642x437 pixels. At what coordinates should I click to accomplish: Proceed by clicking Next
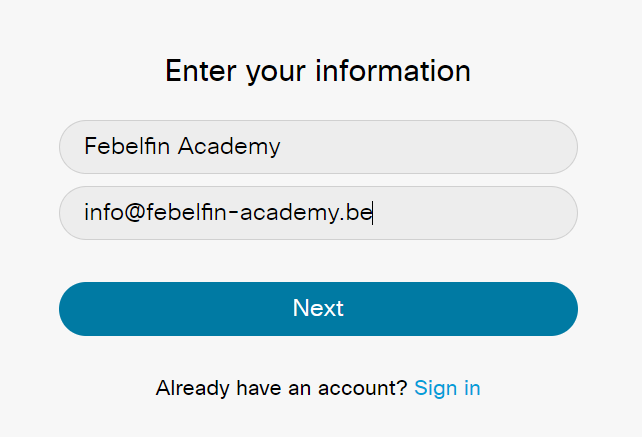pyautogui.click(x=319, y=309)
